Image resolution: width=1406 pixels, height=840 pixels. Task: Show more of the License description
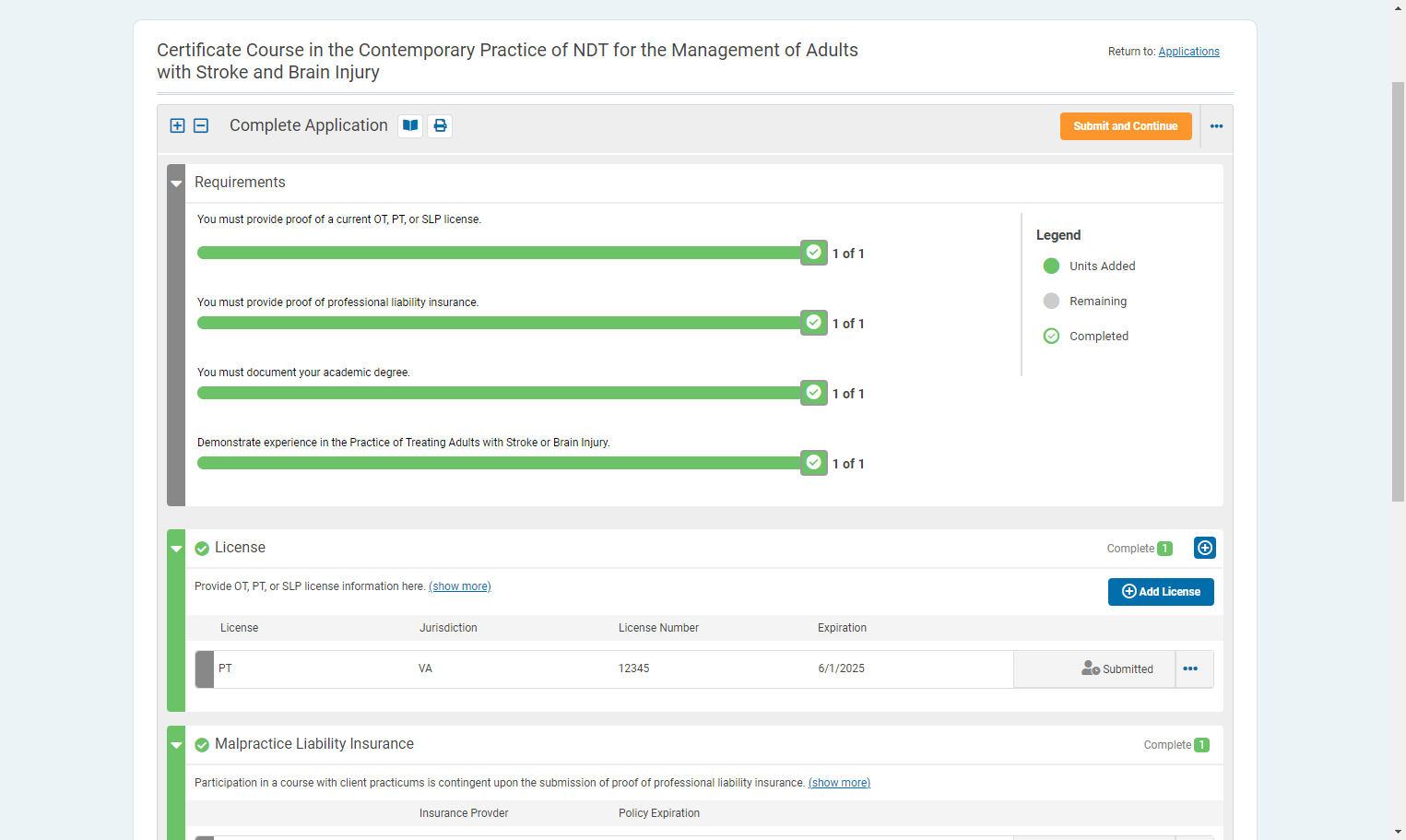coord(460,586)
